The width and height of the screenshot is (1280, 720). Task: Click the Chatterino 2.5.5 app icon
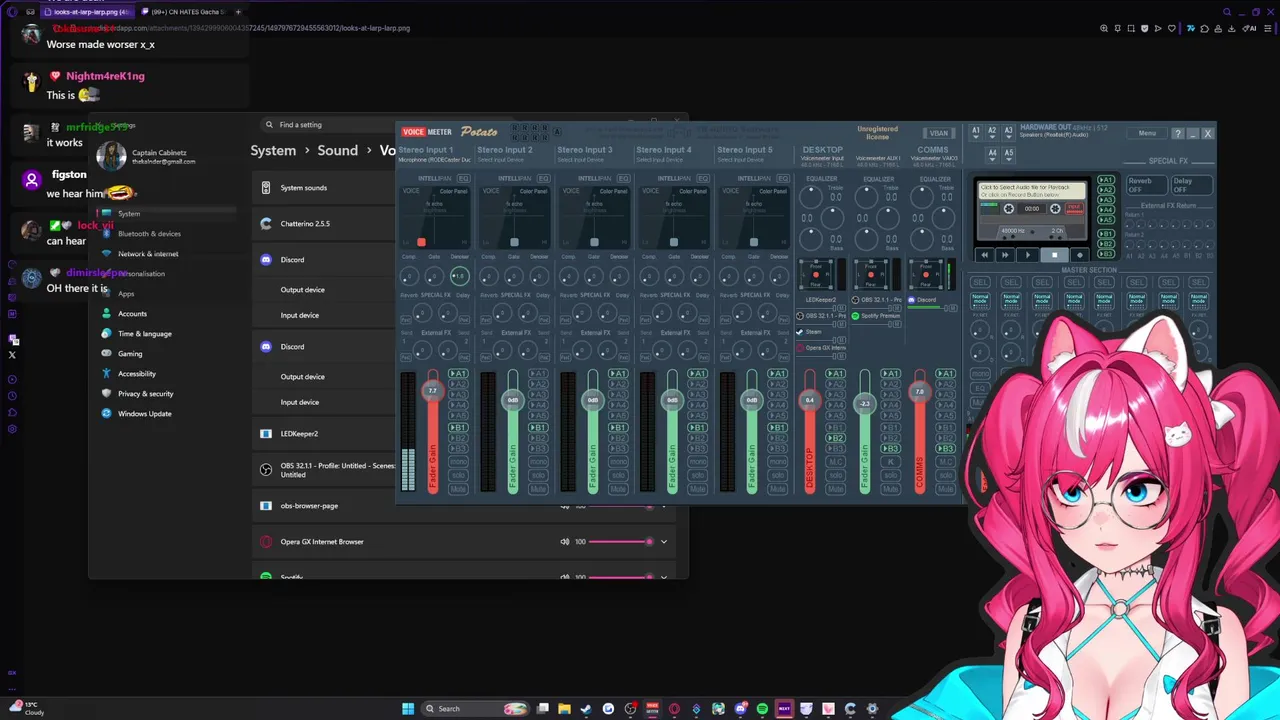coord(266,224)
